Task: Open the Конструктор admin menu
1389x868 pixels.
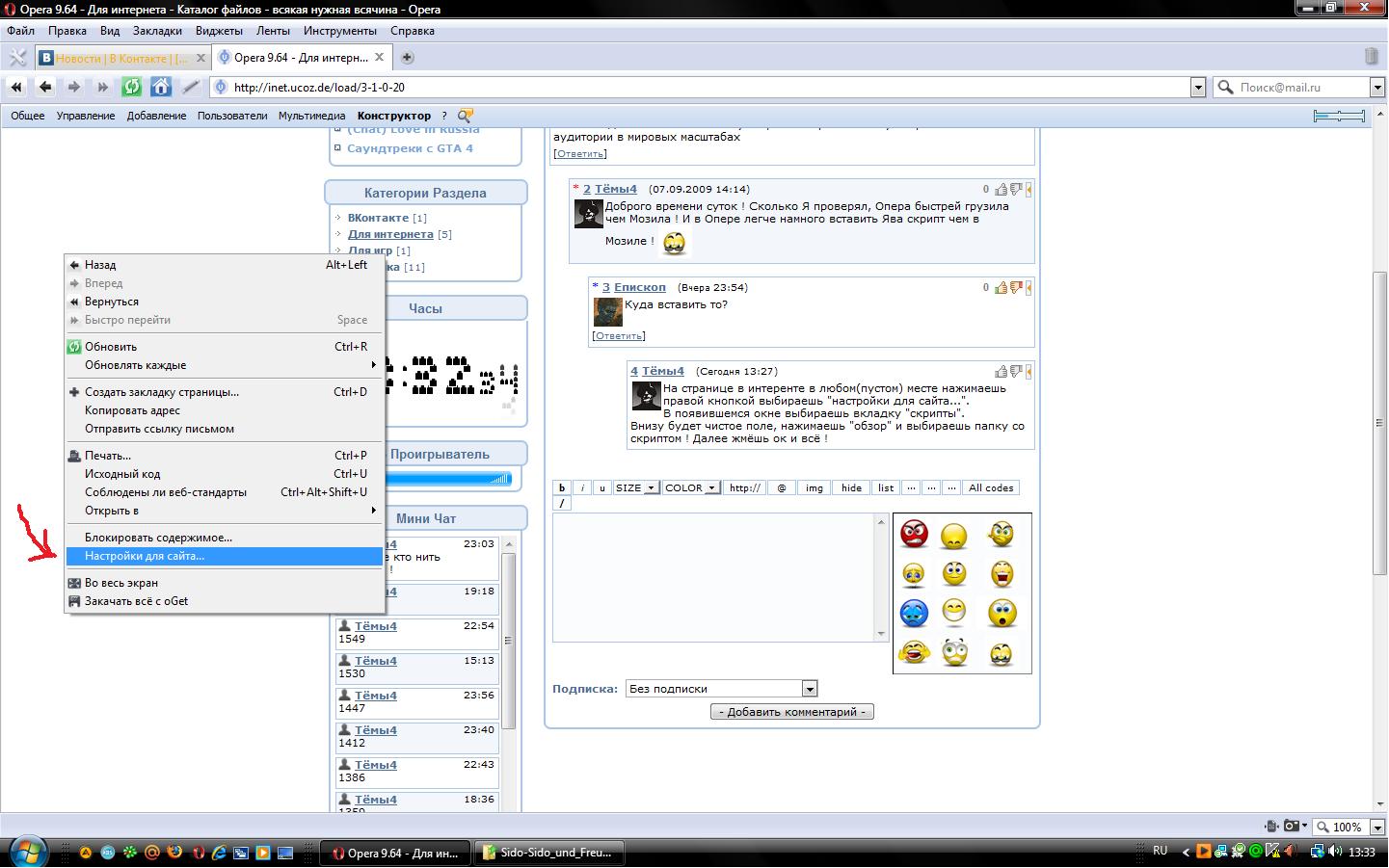Action: pos(393,116)
